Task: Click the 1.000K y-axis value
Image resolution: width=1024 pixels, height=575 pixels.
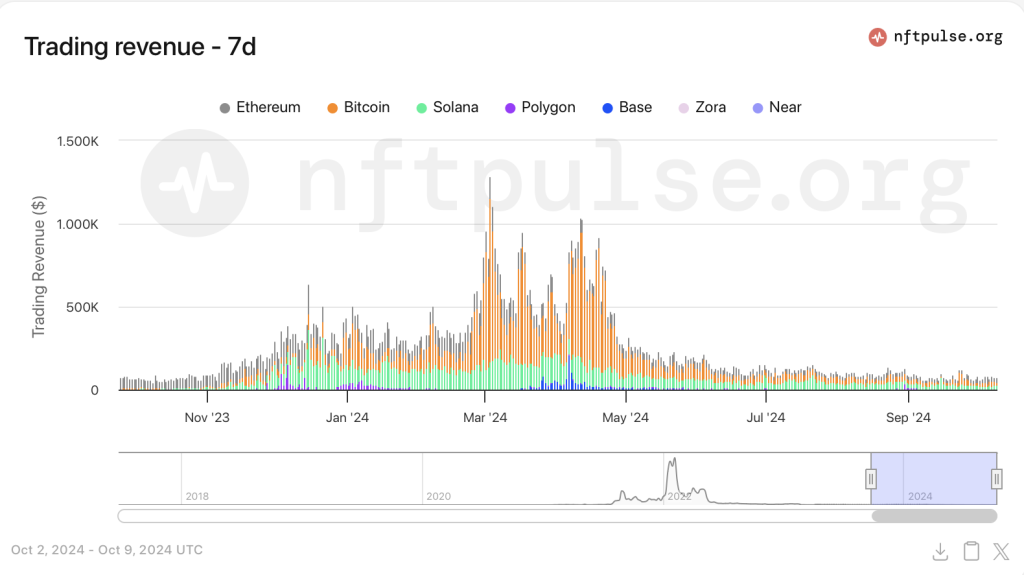Action: [78, 224]
